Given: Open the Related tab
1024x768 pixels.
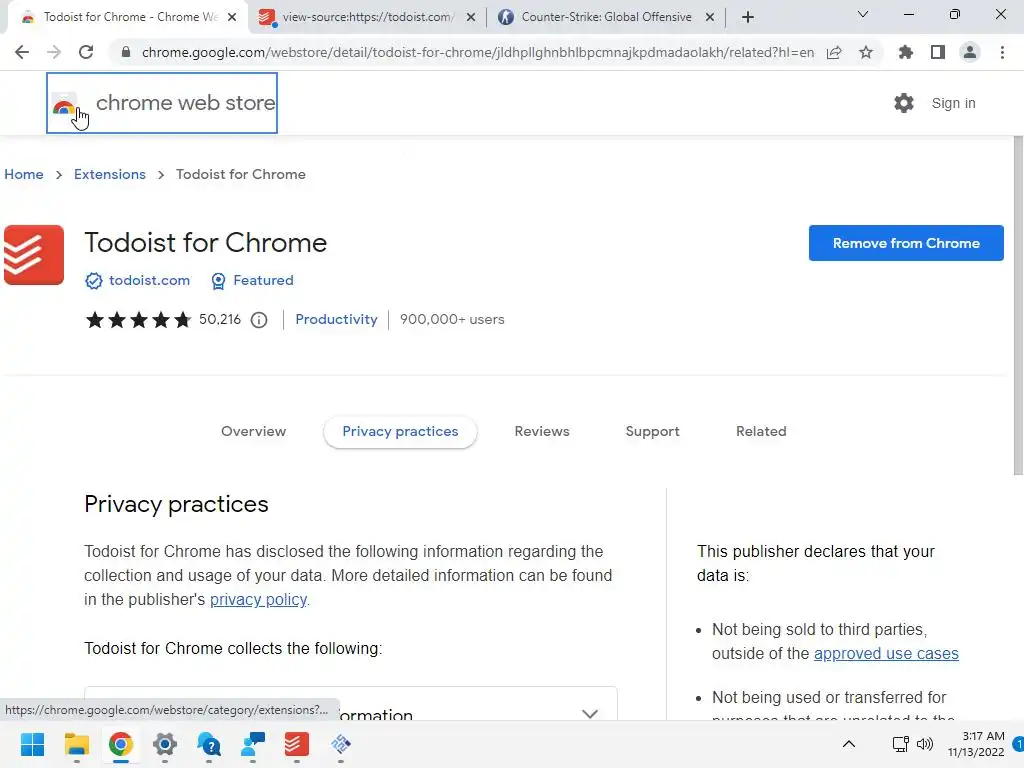Looking at the screenshot, I should [x=761, y=432].
